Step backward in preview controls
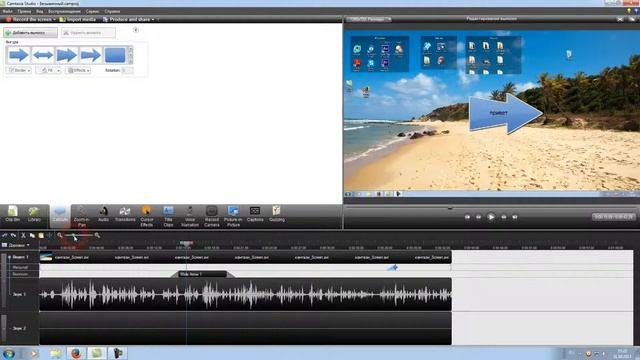The height and width of the screenshot is (360, 640). [x=478, y=217]
